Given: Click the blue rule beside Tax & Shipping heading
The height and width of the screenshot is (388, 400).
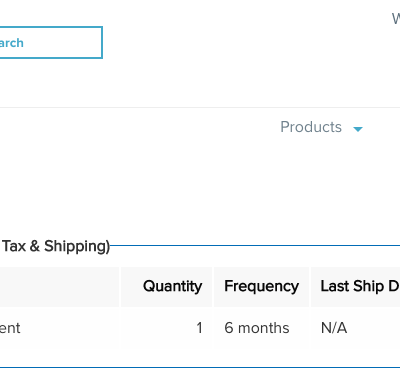Looking at the screenshot, I should (255, 246).
